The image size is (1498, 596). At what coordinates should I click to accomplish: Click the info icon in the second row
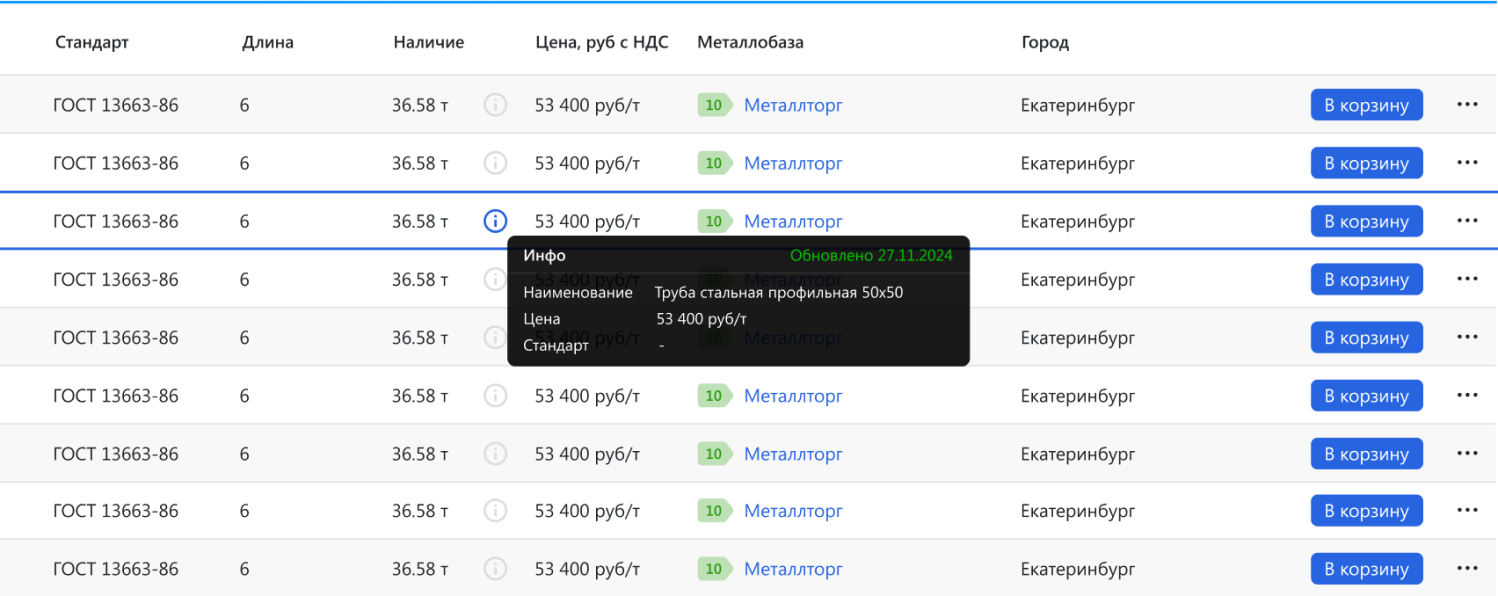(x=495, y=163)
